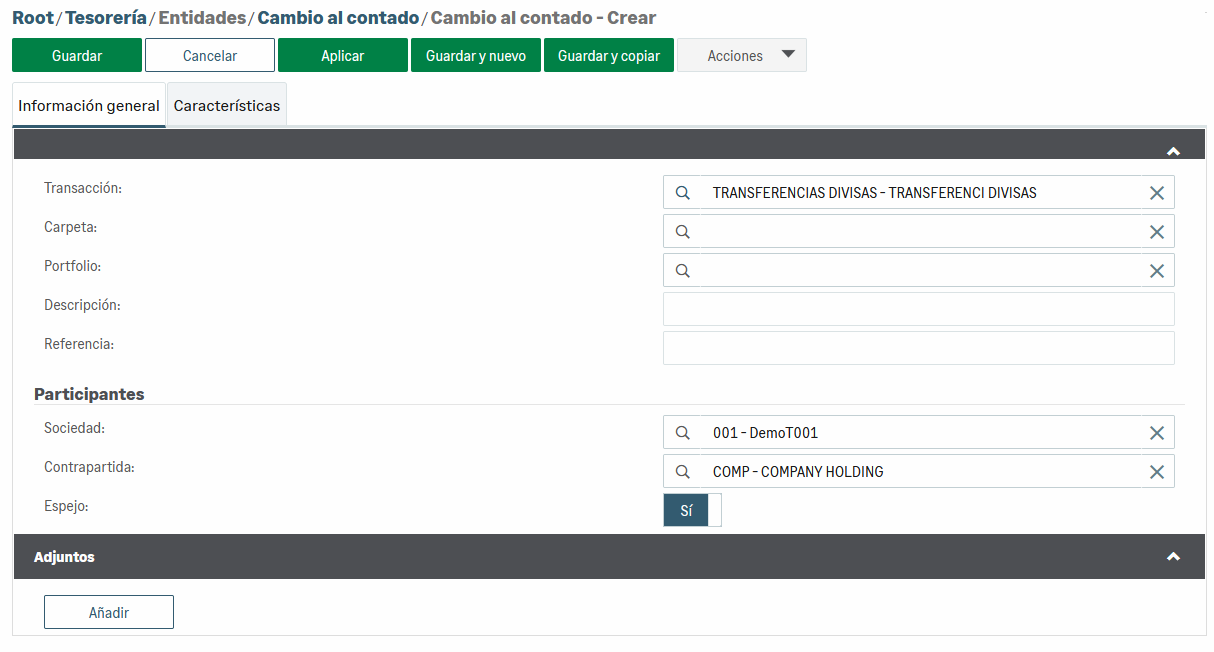1214x652 pixels.
Task: Search for a Portfolio using magnifier
Action: (x=683, y=271)
